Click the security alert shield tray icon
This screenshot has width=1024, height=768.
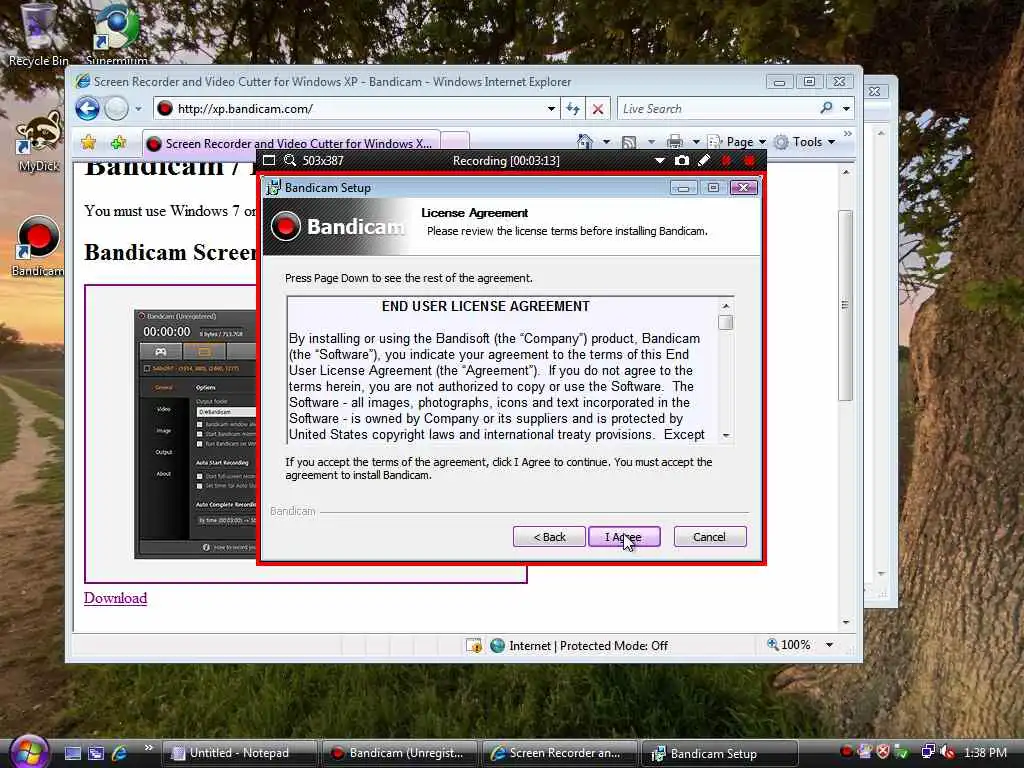click(x=883, y=752)
